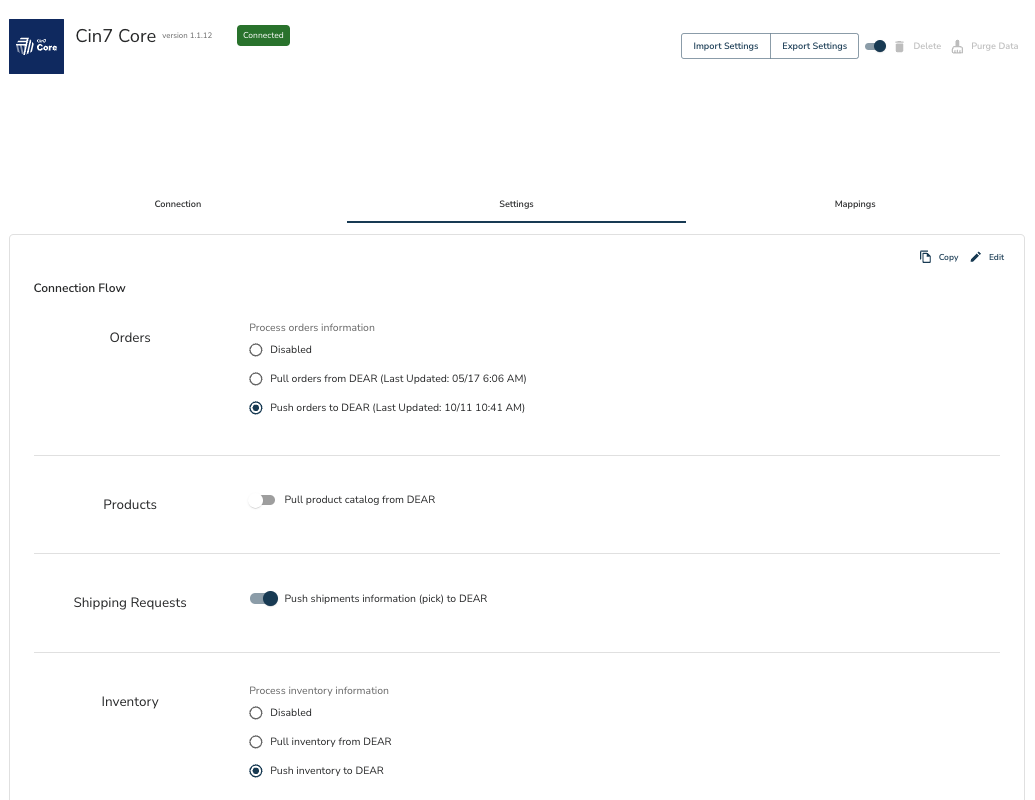Click the Inventory section label
Image resolution: width=1035 pixels, height=800 pixels.
point(130,702)
